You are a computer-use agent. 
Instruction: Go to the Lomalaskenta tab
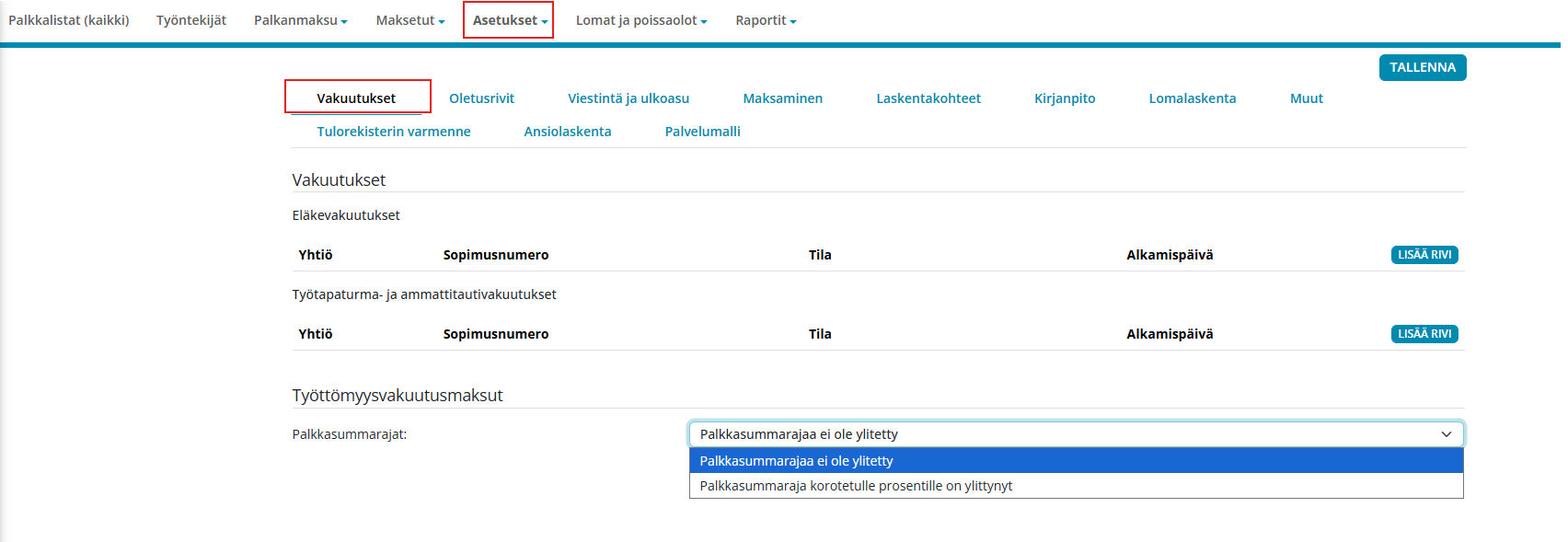pos(1192,98)
